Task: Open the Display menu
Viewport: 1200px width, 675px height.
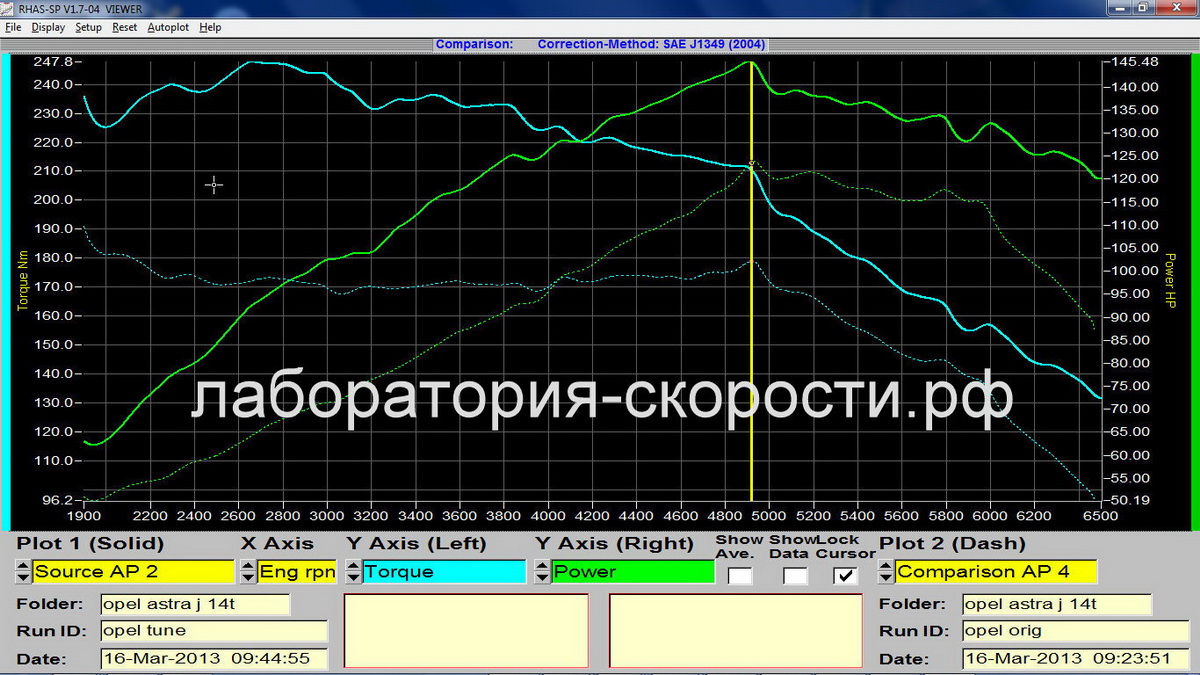Action: point(48,27)
